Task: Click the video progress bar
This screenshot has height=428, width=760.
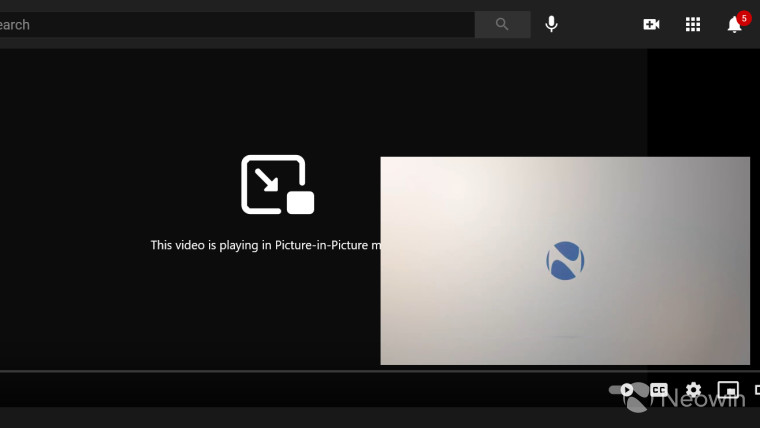Action: pyautogui.click(x=380, y=371)
